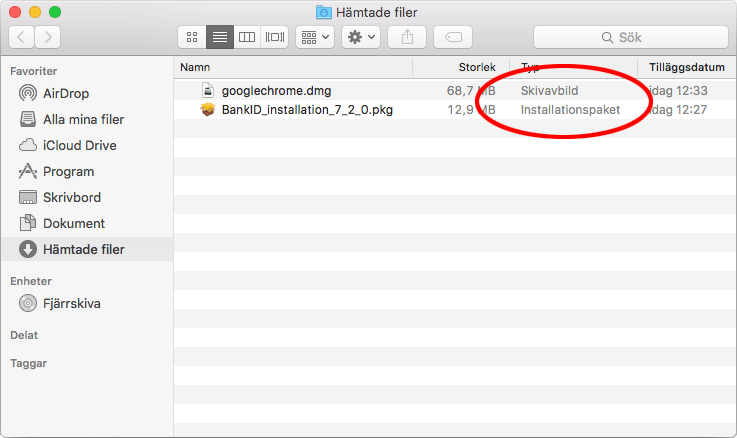This screenshot has width=737, height=438.
Task: Click the 68,7 MB size cell
Action: [x=471, y=91]
